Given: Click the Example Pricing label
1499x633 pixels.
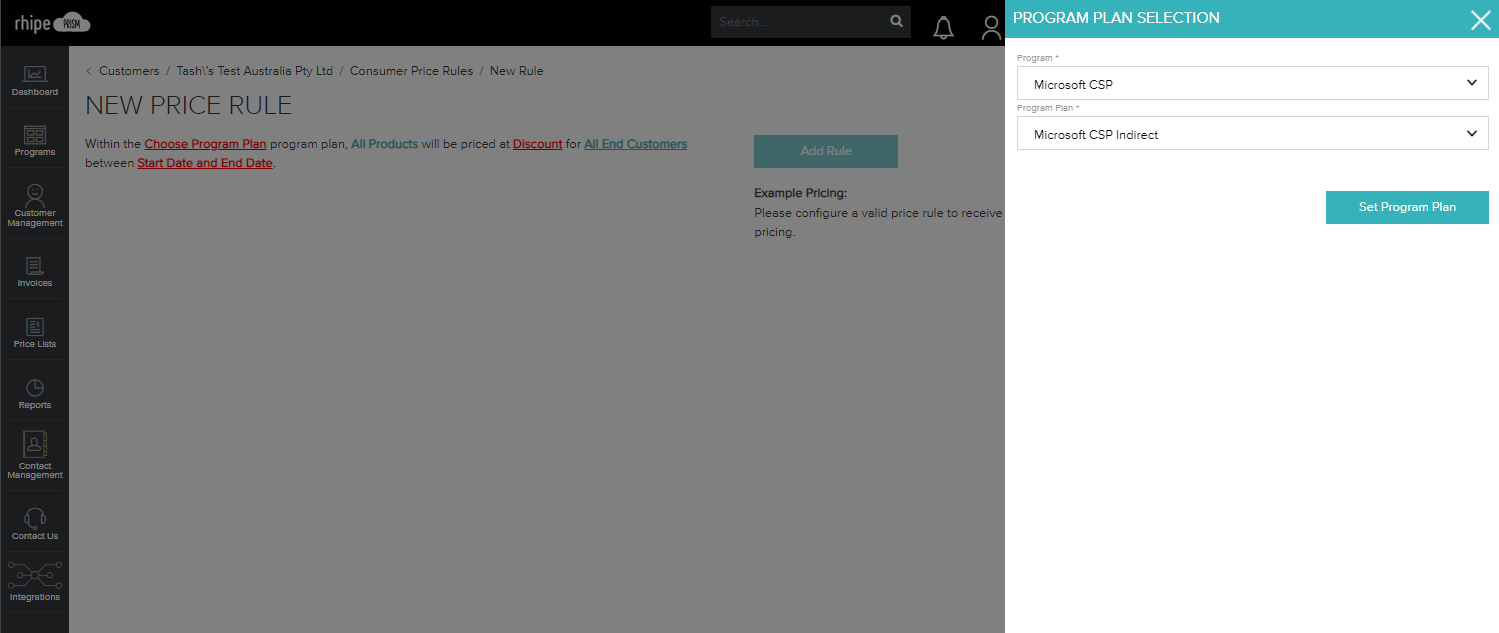Looking at the screenshot, I should click(x=800, y=193).
